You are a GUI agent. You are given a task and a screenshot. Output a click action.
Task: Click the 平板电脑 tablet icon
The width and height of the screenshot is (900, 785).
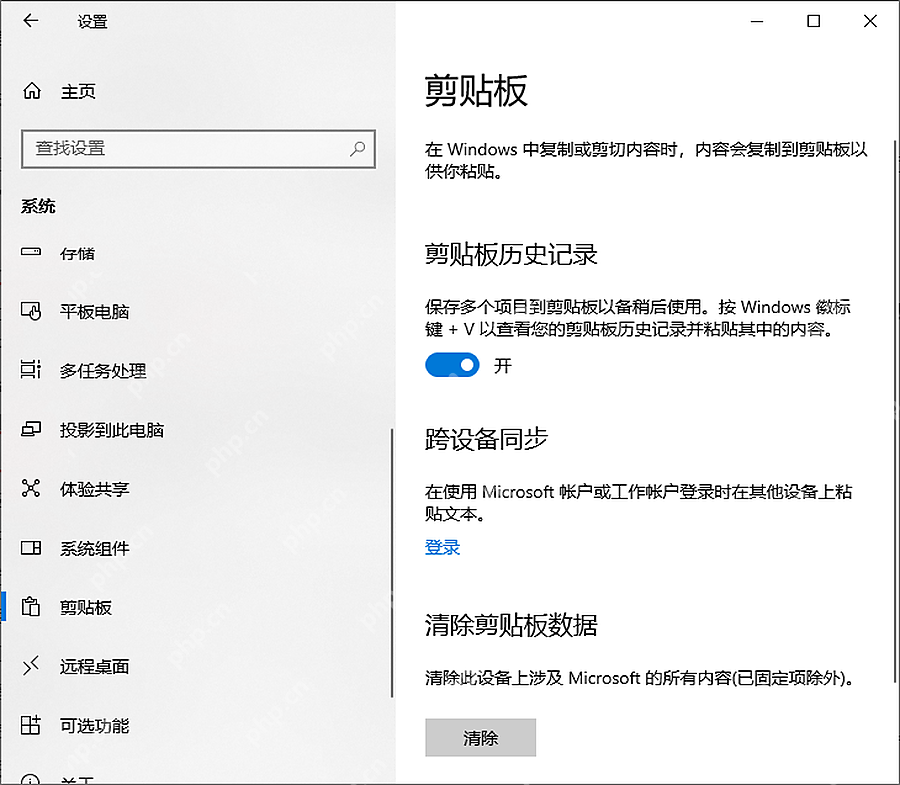31,311
